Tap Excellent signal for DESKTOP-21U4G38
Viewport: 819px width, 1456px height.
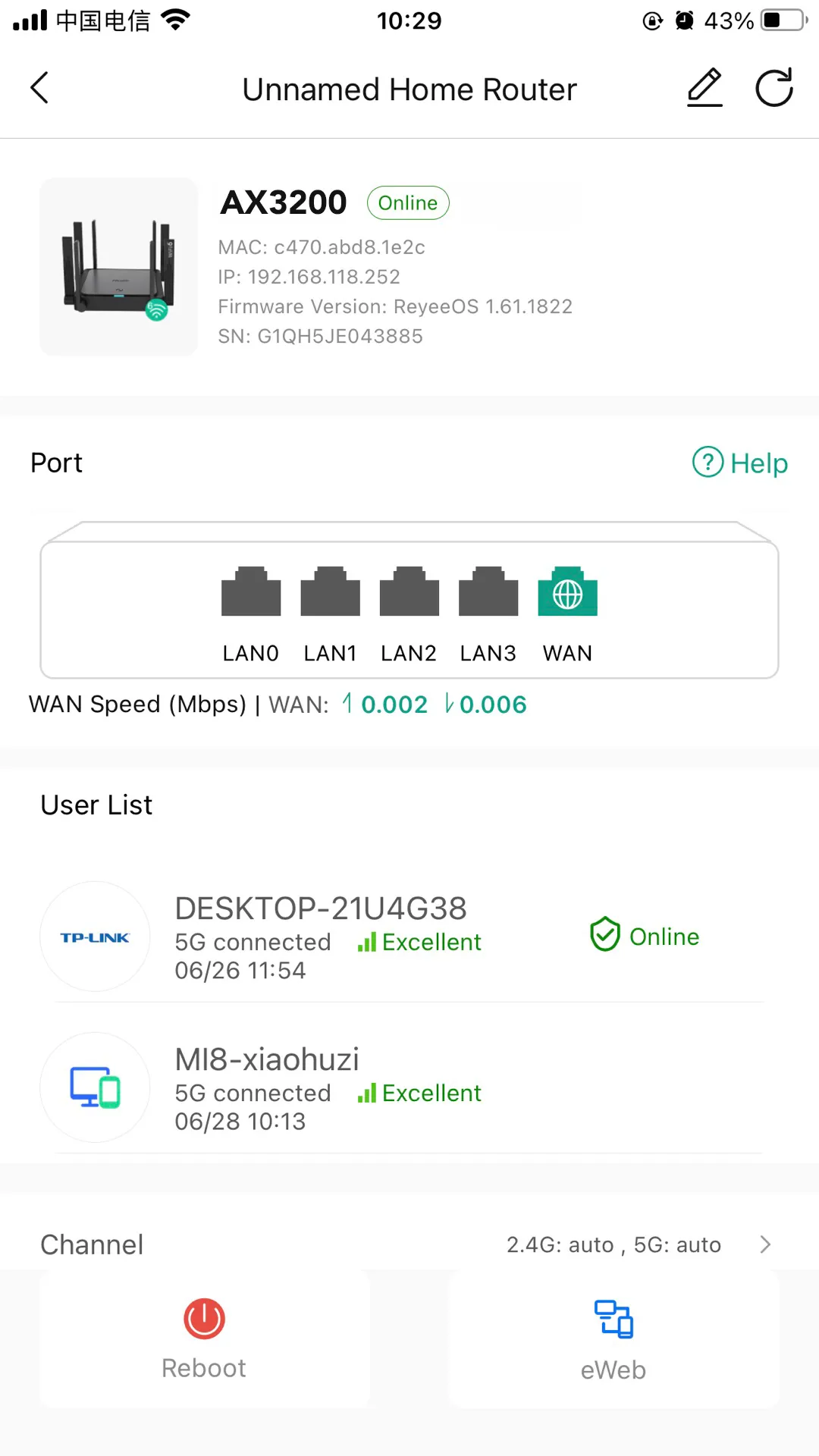419,942
